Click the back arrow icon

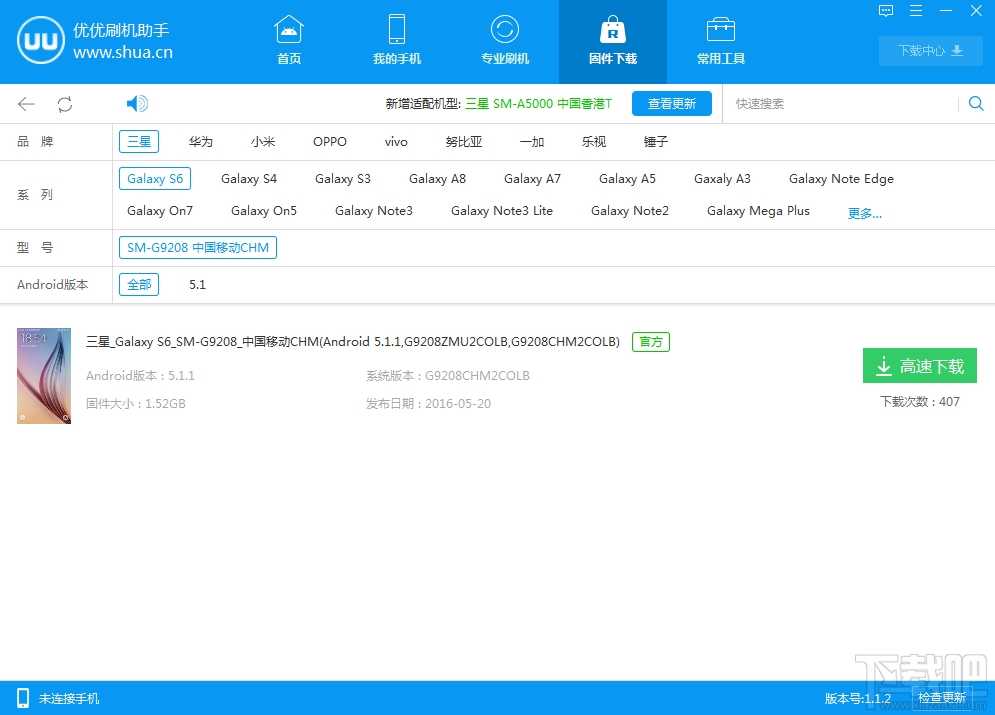pyautogui.click(x=27, y=104)
